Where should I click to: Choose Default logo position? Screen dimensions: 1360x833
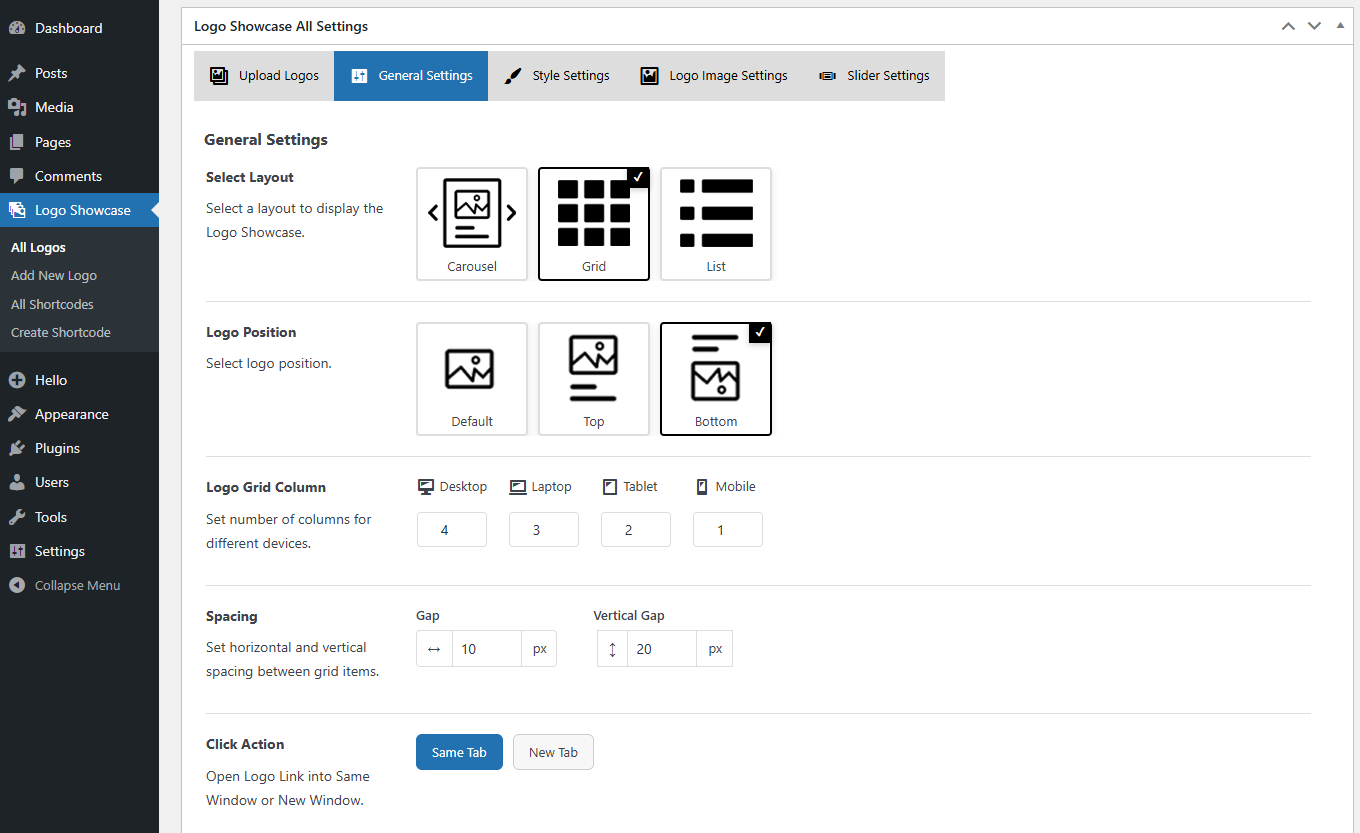click(x=472, y=379)
